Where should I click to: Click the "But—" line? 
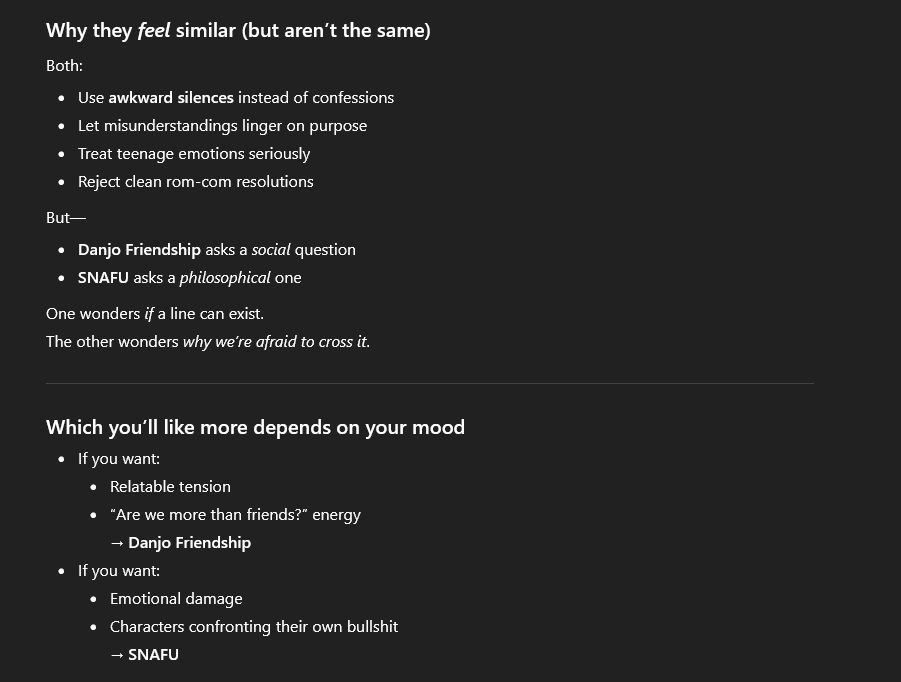click(x=66, y=218)
